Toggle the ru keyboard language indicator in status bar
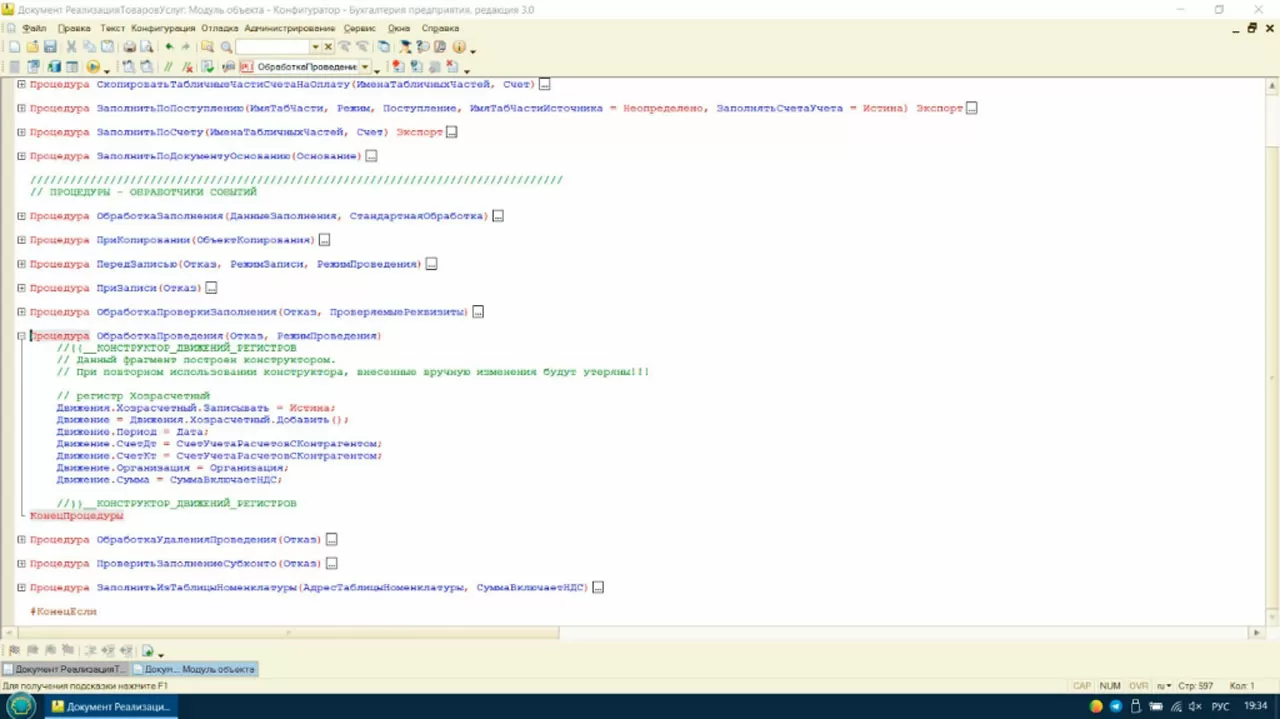 [1163, 686]
